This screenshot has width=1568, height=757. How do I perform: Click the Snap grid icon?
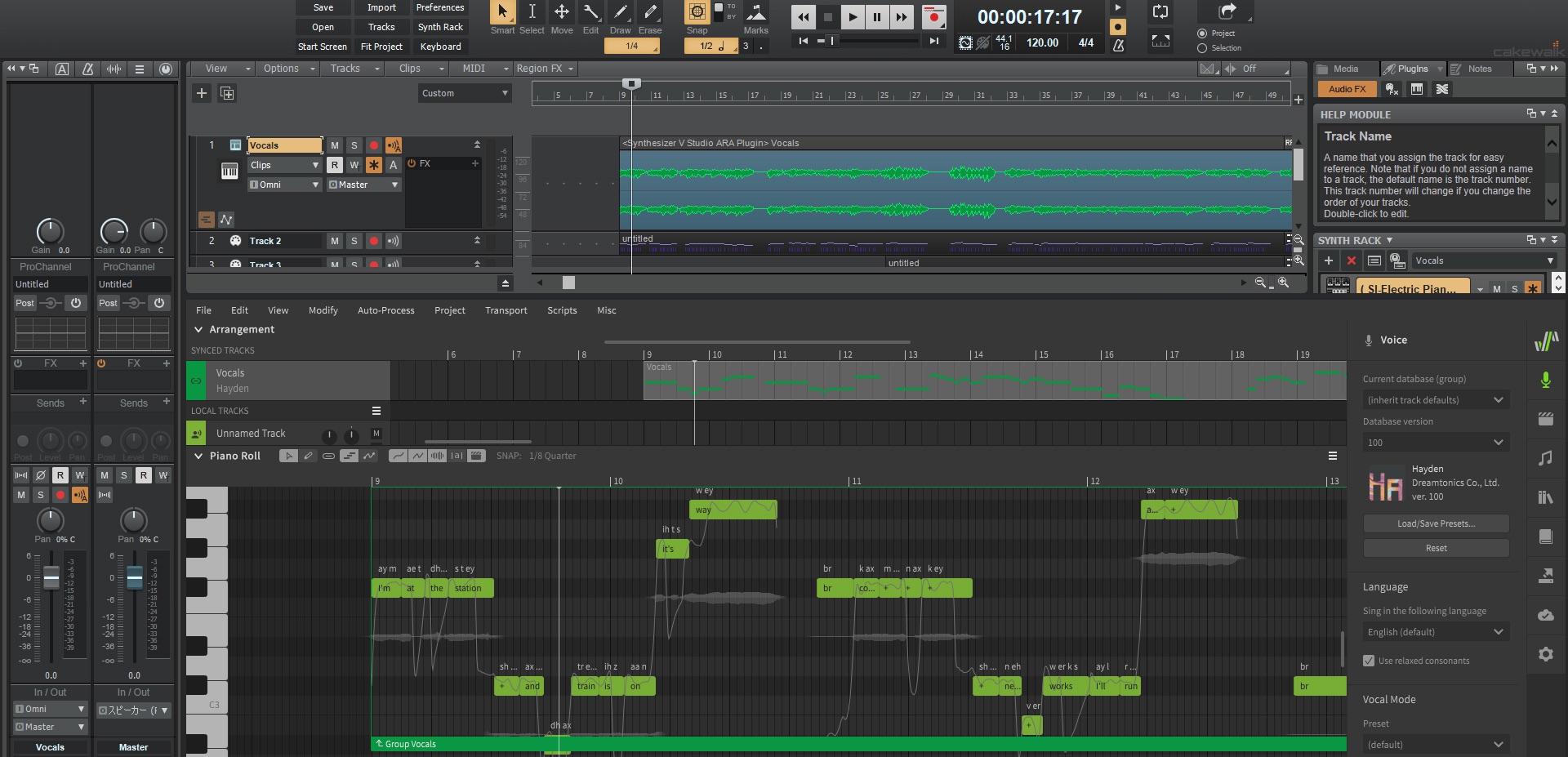(x=697, y=12)
